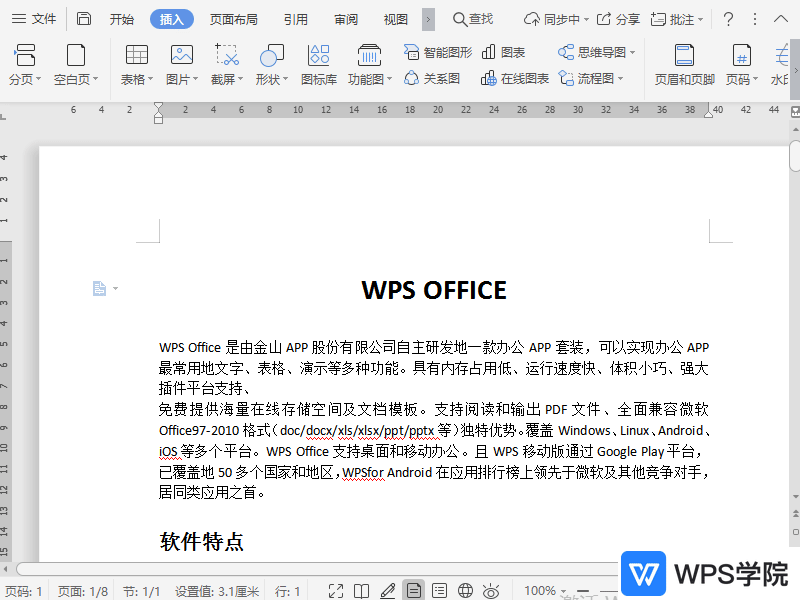Insert page number with 页码 icon

(x=741, y=55)
